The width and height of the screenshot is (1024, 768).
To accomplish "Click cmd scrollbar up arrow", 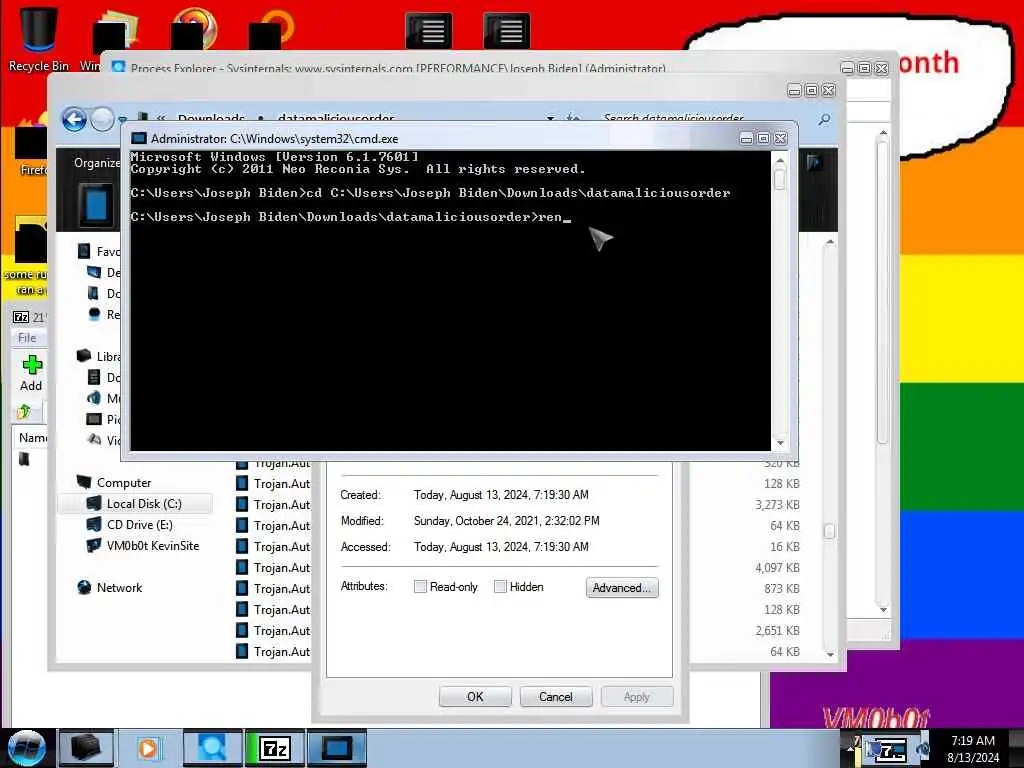I will (780, 160).
